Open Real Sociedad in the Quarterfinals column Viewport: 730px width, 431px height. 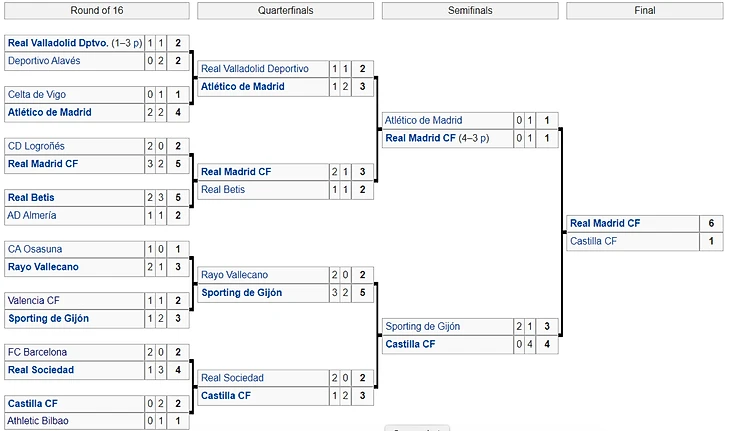click(x=232, y=378)
